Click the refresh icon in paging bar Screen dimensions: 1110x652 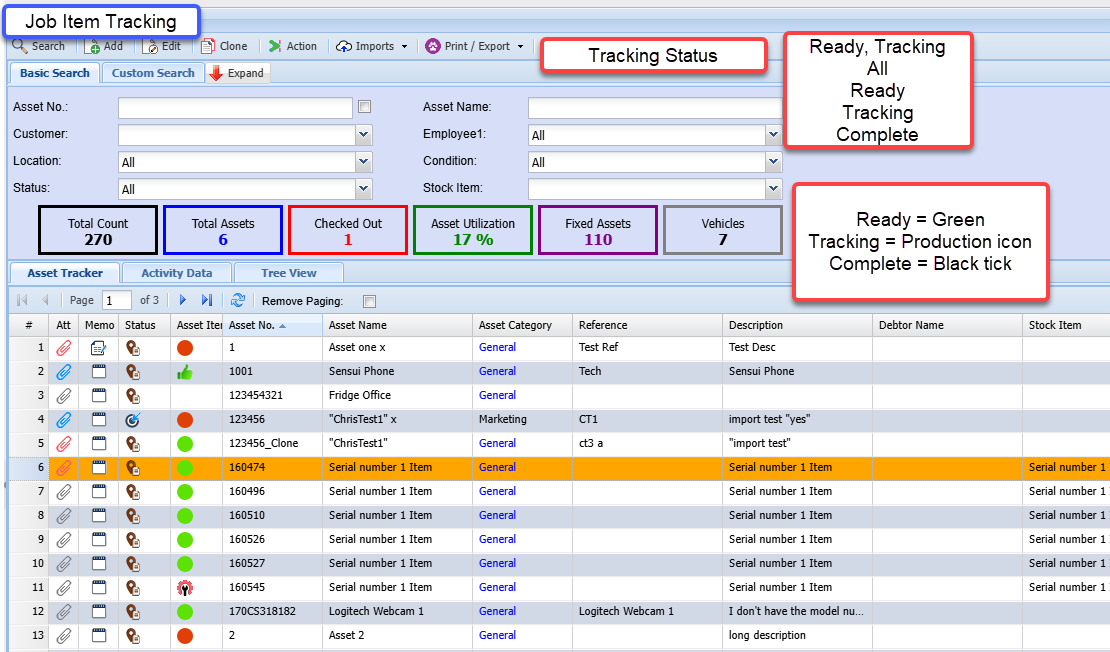[237, 300]
